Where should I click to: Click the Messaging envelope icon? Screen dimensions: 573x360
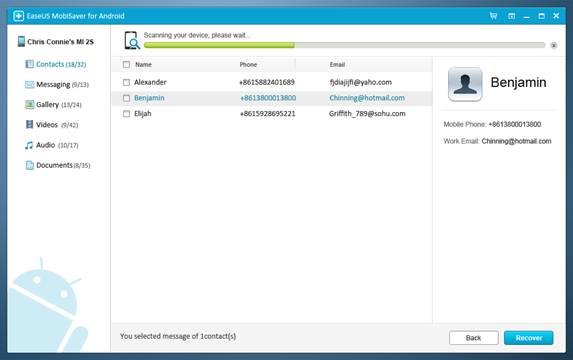[x=29, y=85]
